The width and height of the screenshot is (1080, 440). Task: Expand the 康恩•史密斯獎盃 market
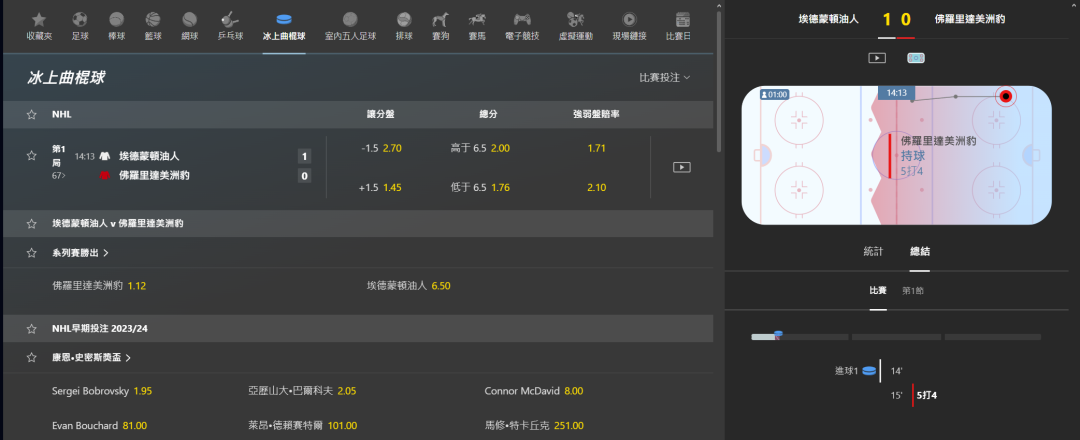(128, 357)
